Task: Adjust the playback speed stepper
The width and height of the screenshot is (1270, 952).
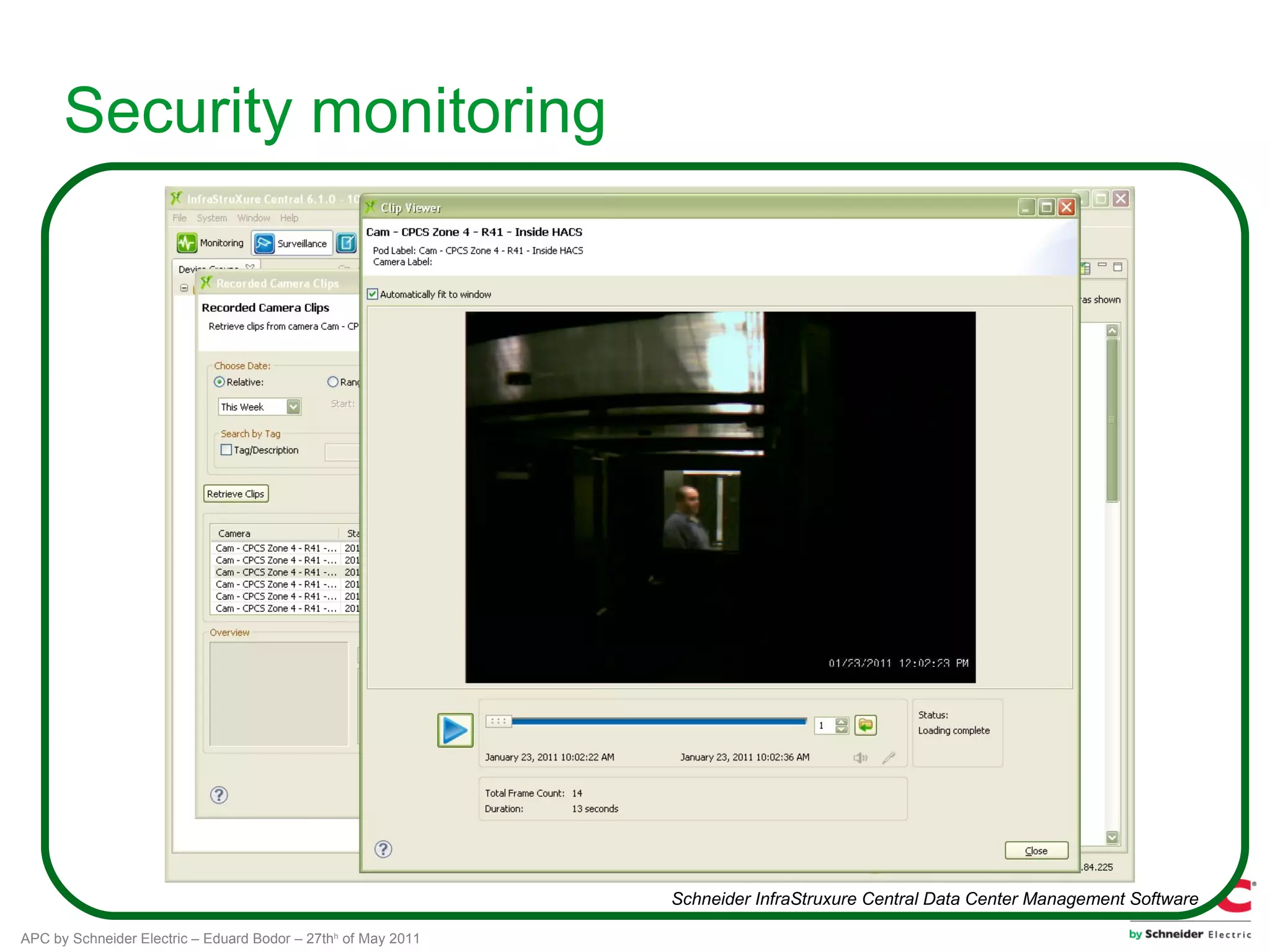Action: 841,725
